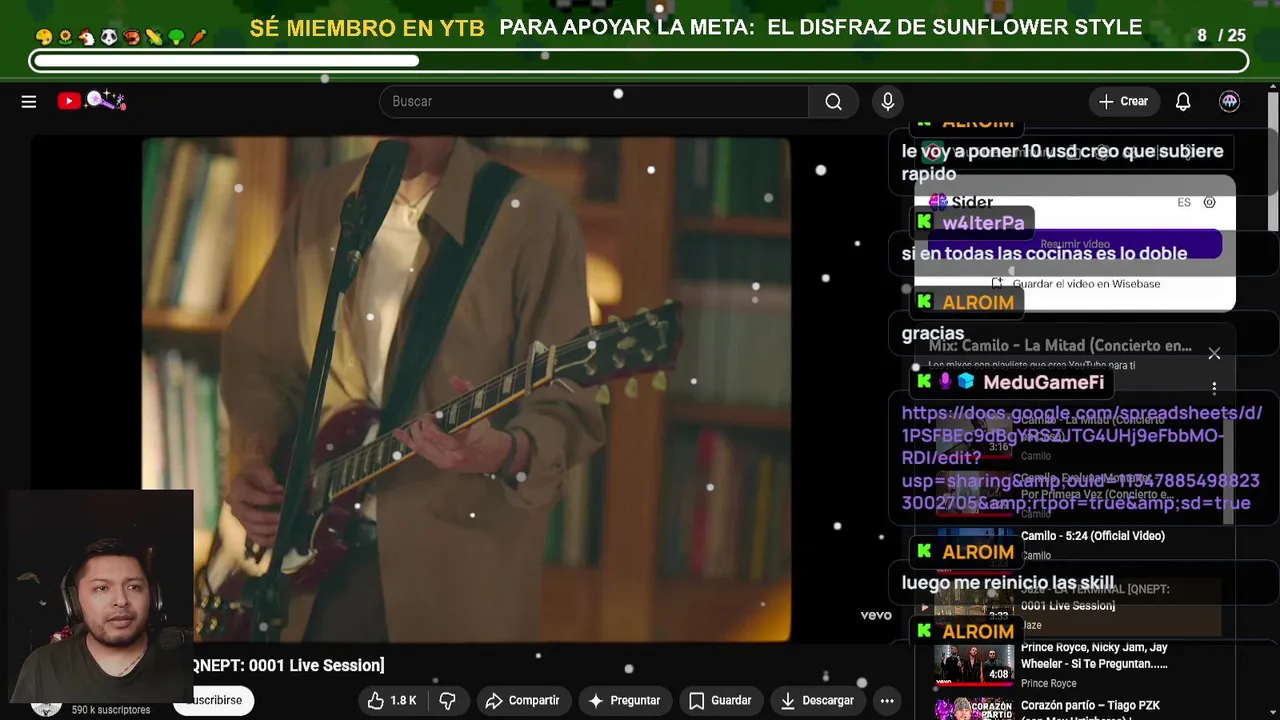Start voice search with microphone icon

click(x=888, y=101)
